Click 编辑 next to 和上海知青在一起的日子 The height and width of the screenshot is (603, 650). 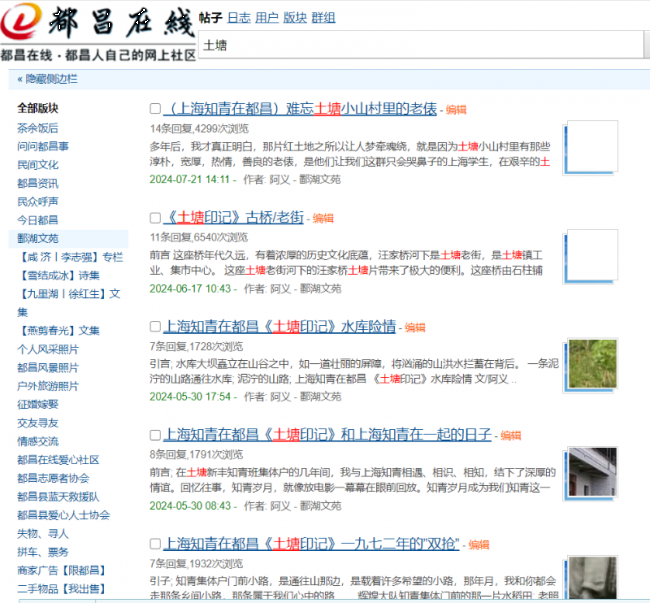point(511,436)
